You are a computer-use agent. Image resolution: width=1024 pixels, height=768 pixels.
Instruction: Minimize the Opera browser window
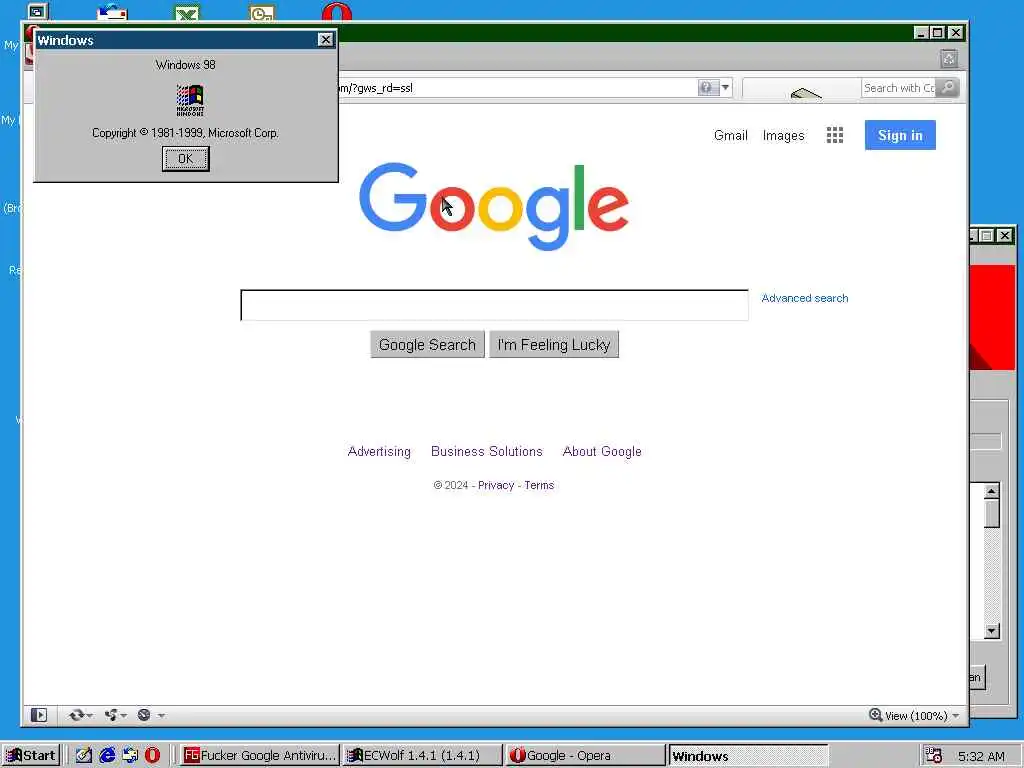pyautogui.click(x=921, y=33)
